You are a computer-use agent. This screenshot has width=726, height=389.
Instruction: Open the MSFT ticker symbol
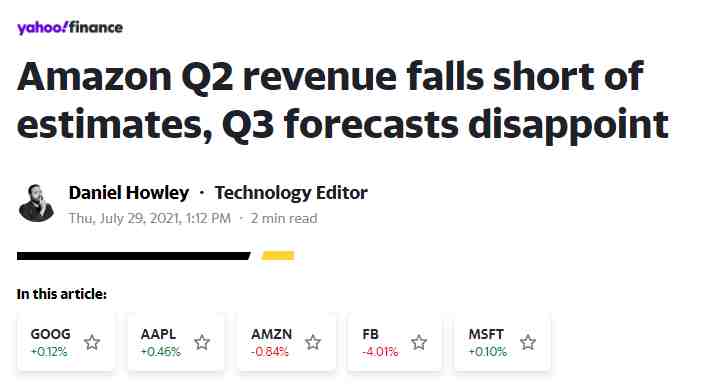pyautogui.click(x=486, y=334)
